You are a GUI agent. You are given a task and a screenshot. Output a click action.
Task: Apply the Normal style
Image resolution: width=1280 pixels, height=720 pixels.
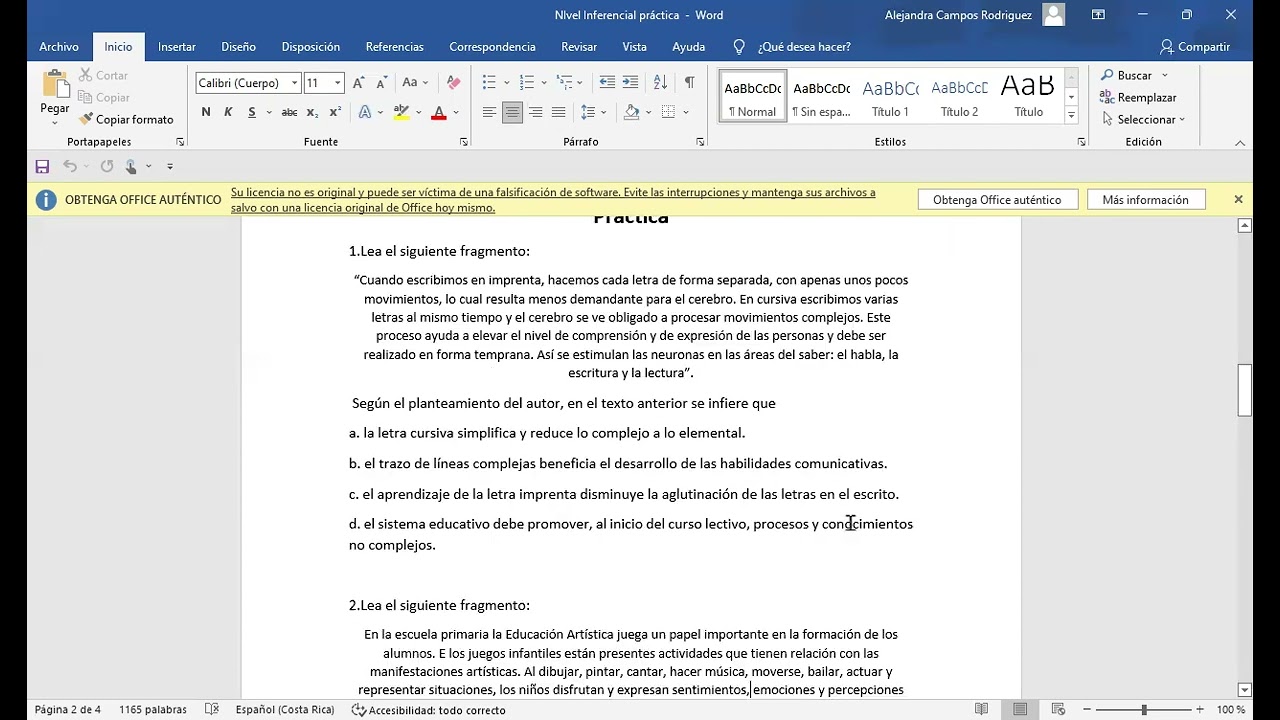pyautogui.click(x=752, y=96)
